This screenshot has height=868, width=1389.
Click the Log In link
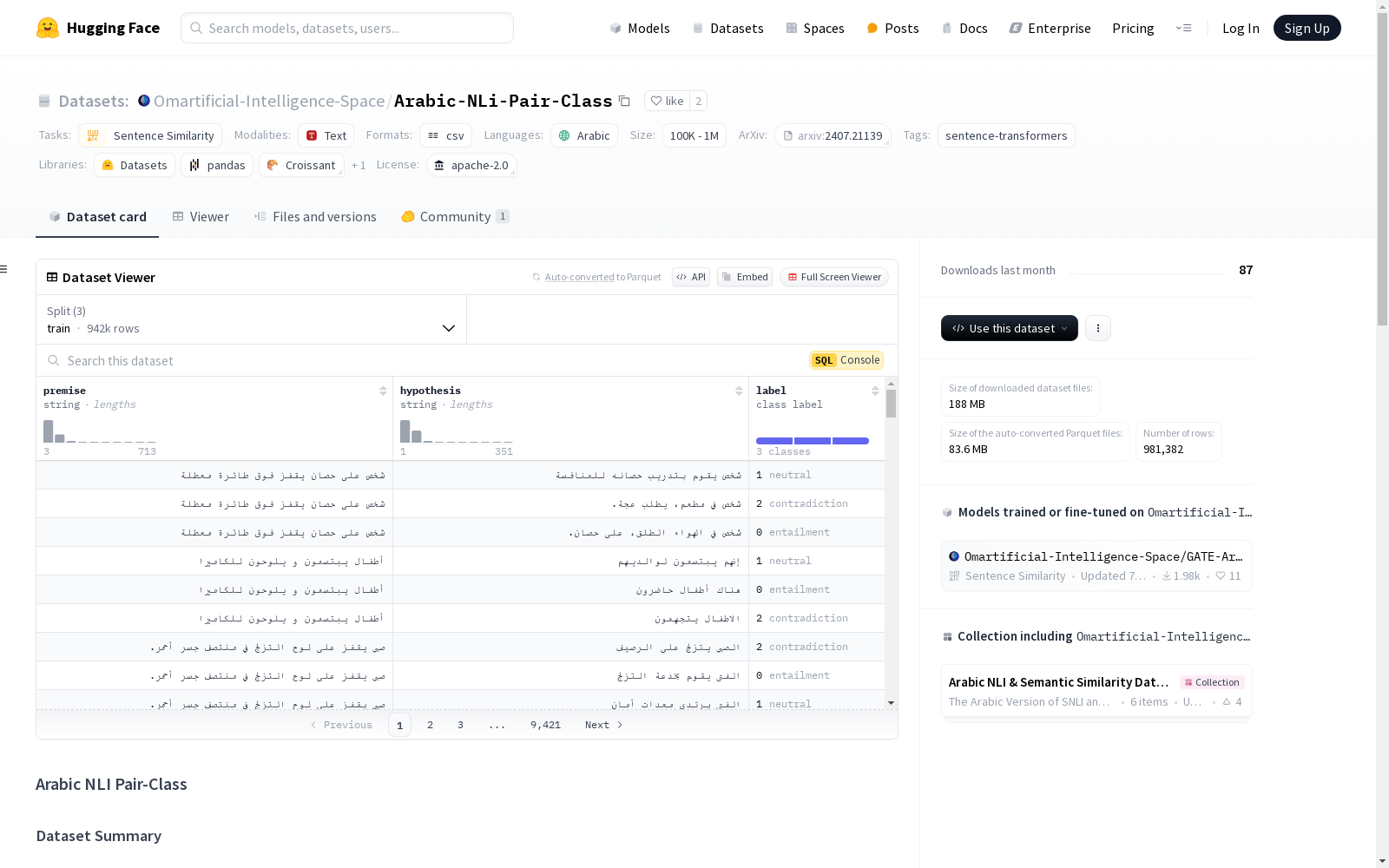(x=1241, y=28)
